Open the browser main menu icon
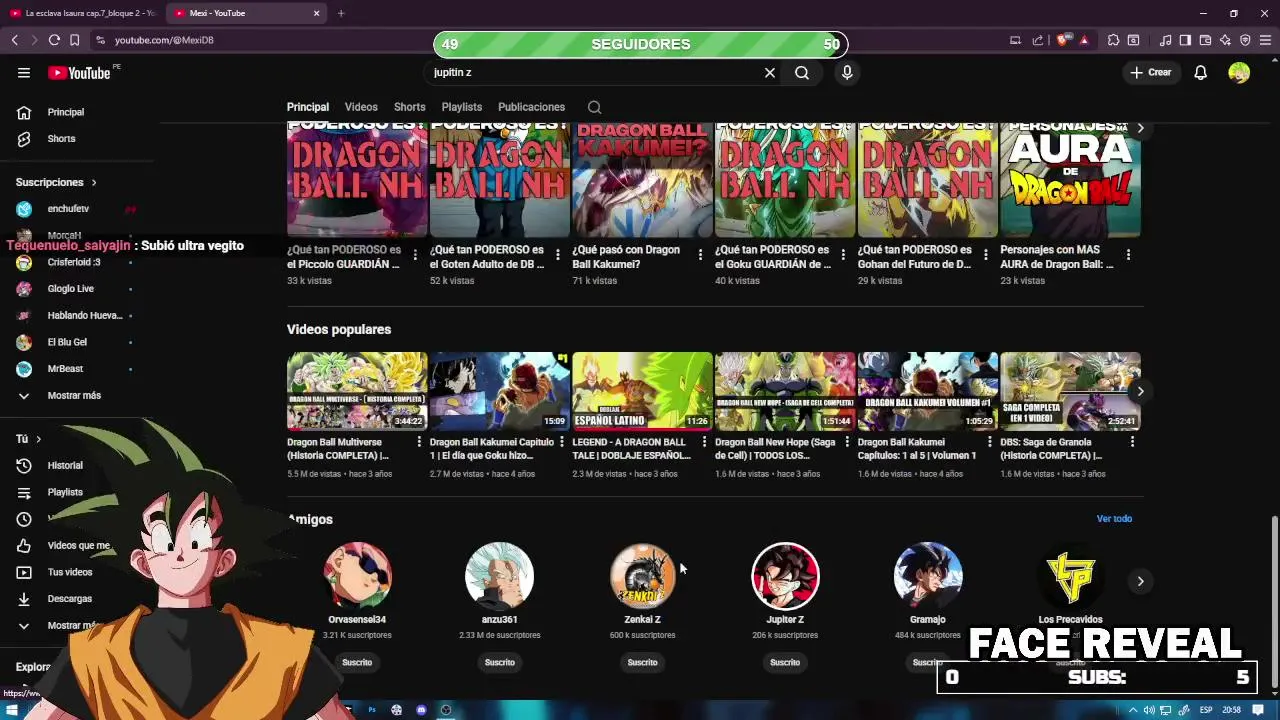The image size is (1280, 720). tap(1265, 40)
